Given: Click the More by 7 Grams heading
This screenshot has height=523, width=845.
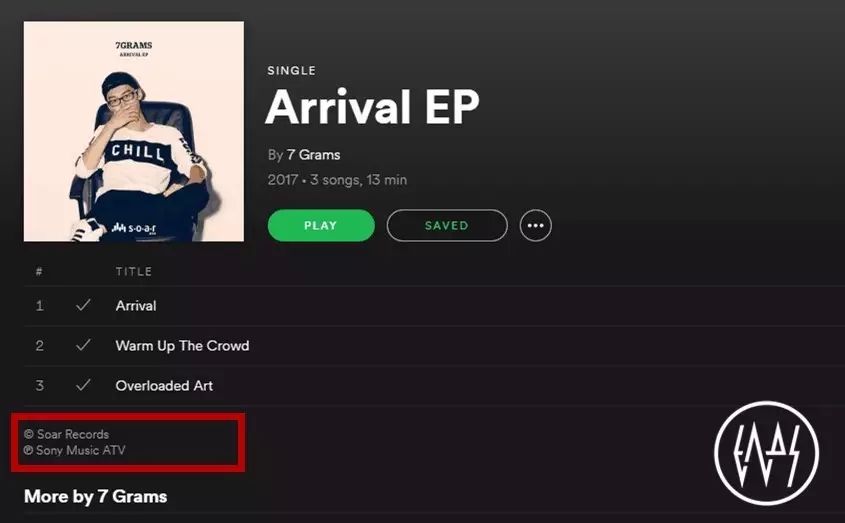Looking at the screenshot, I should click(x=95, y=497).
